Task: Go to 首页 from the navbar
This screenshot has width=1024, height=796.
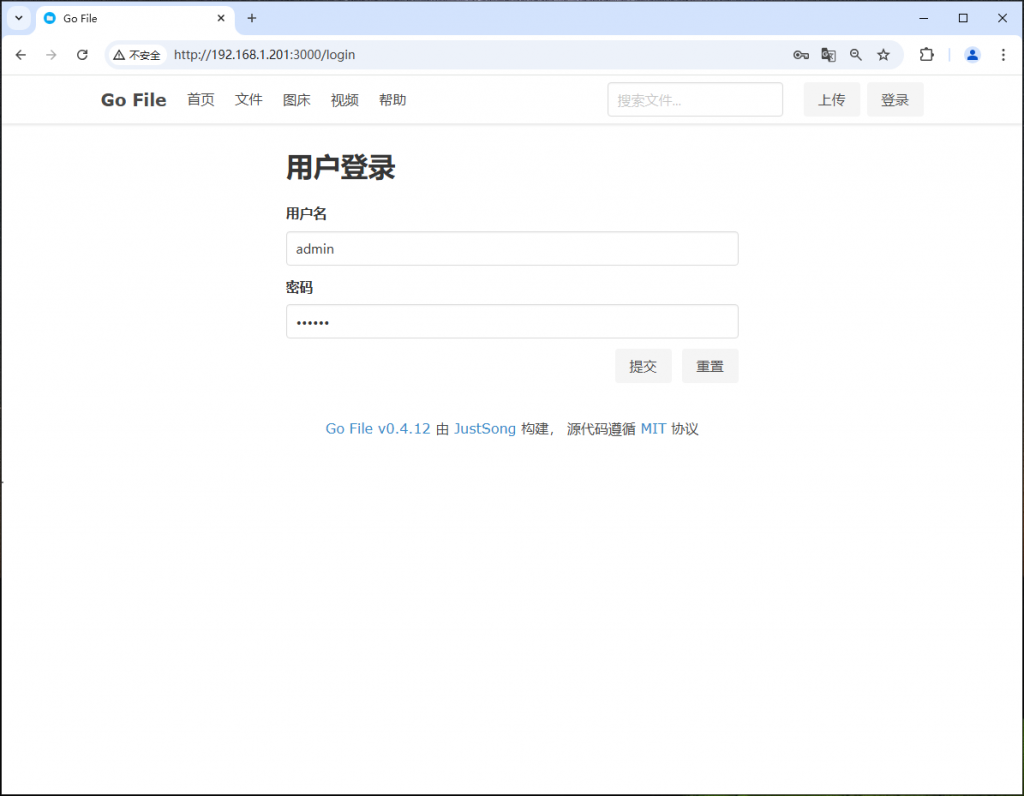Action: [200, 99]
